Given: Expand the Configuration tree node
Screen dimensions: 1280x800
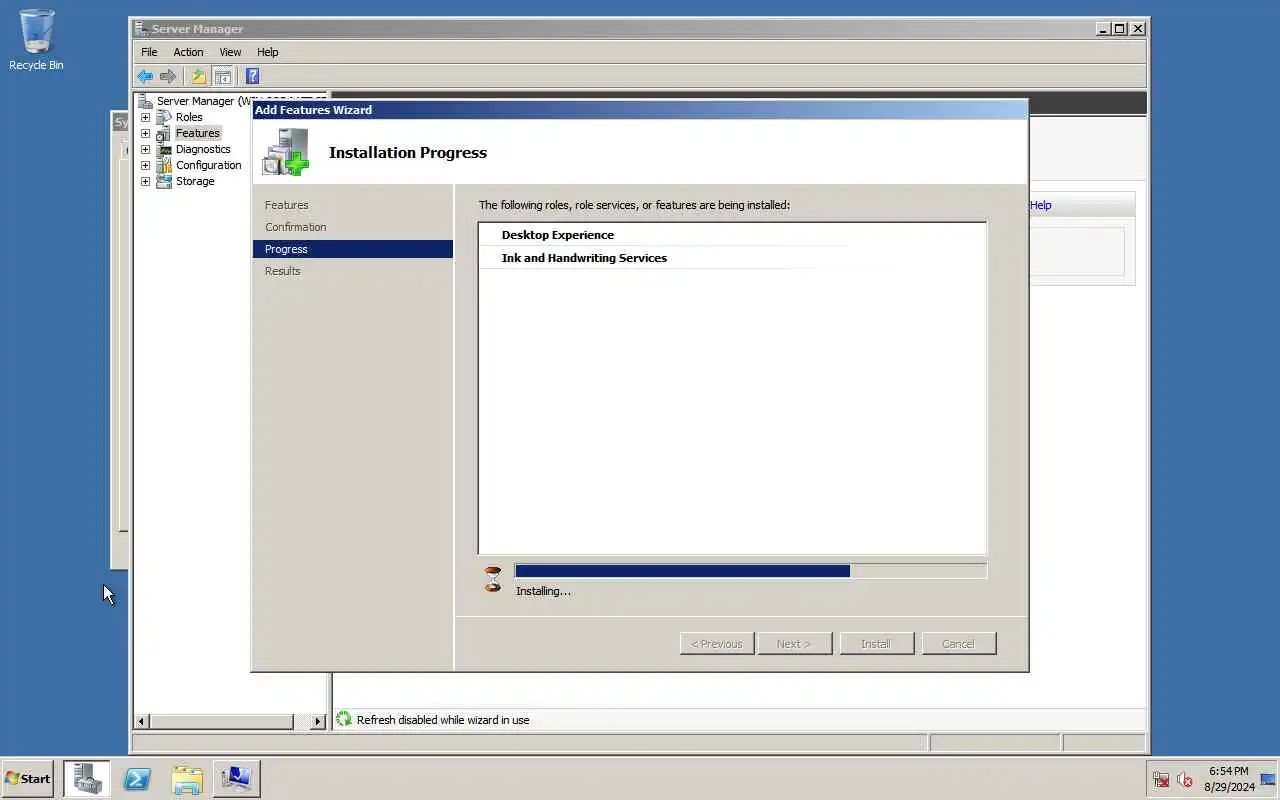Looking at the screenshot, I should point(145,165).
